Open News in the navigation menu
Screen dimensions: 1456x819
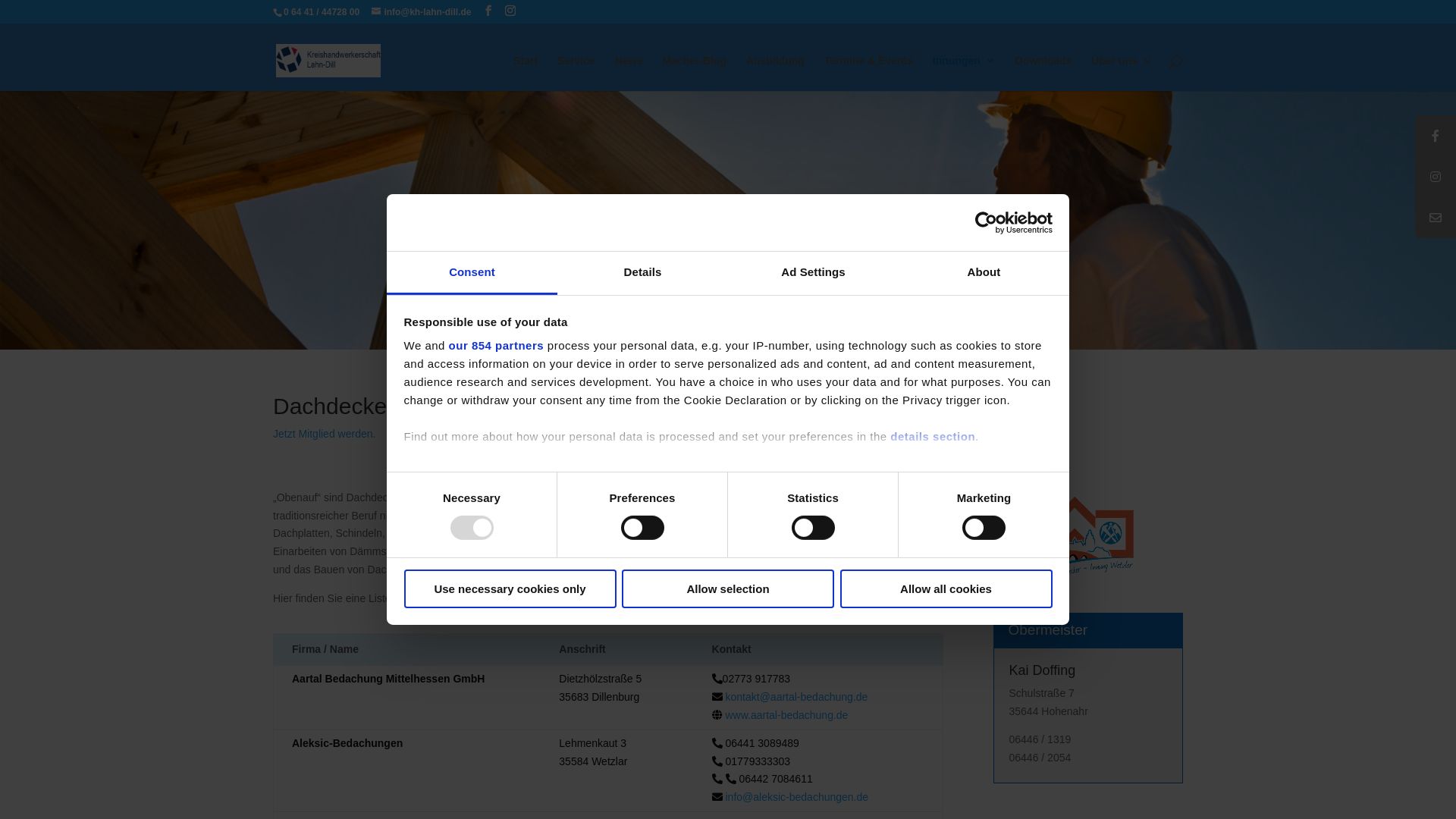pos(629,61)
